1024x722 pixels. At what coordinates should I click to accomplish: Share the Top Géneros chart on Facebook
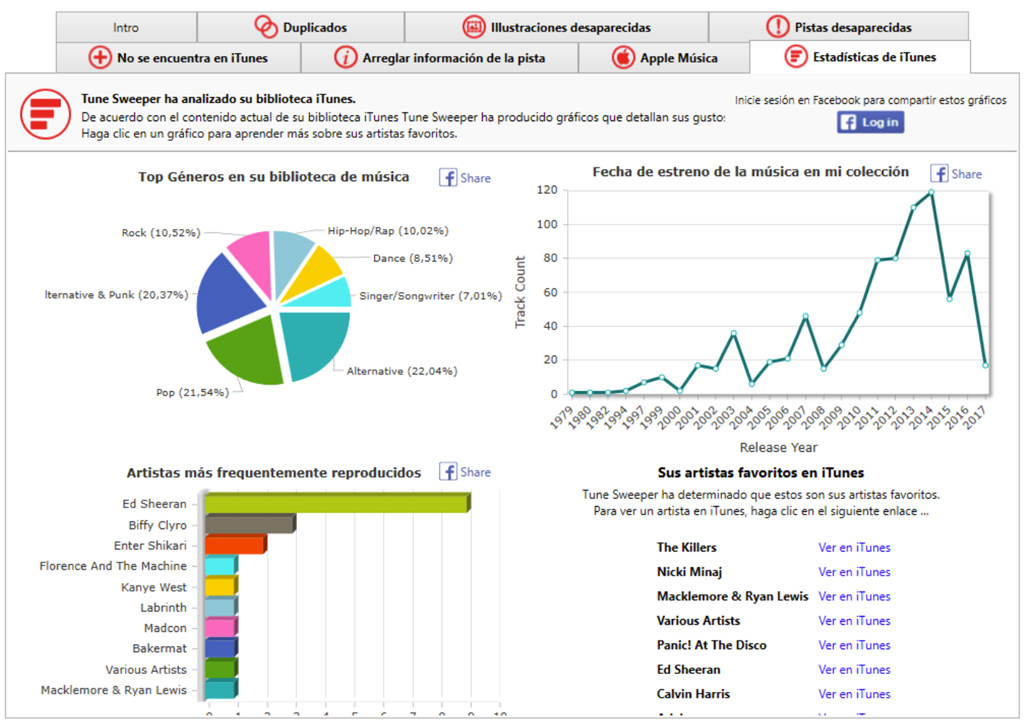pos(465,177)
